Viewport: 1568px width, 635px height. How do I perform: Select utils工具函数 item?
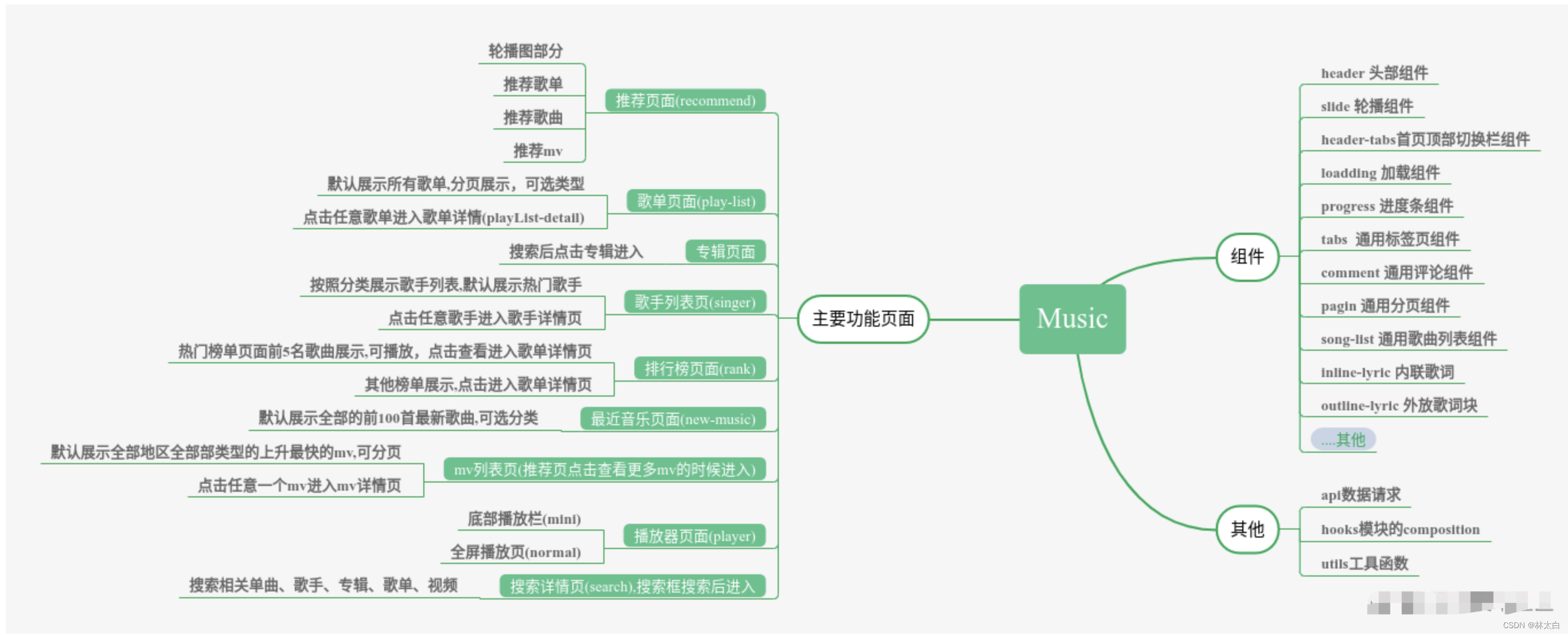pyautogui.click(x=1364, y=563)
